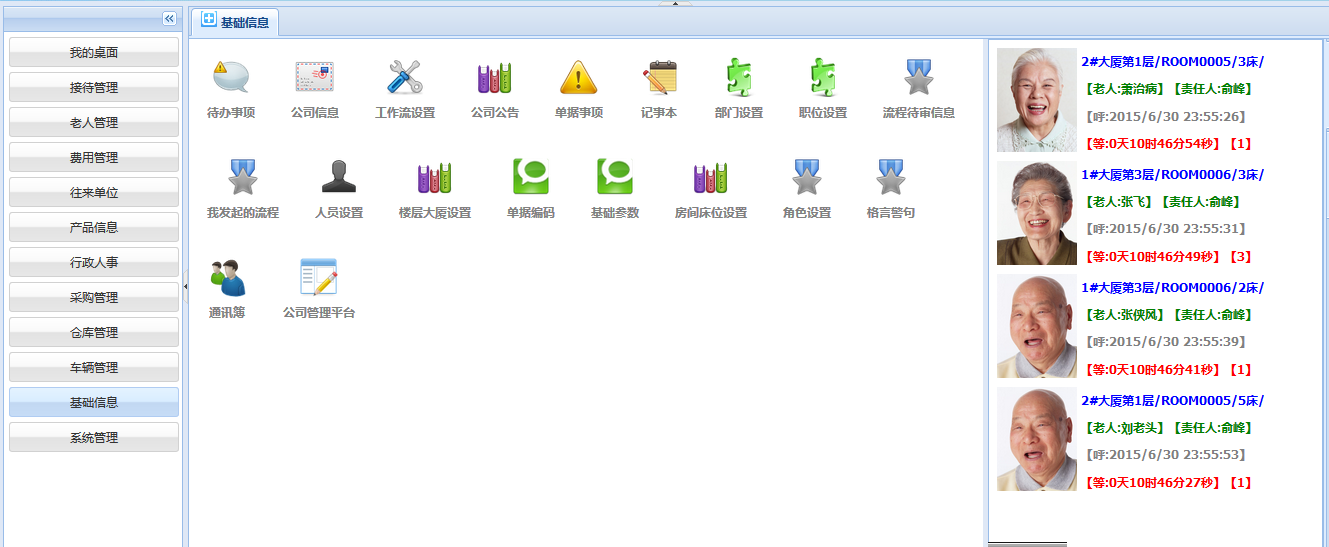Open 人员设置 person icon
The image size is (1329, 547).
pyautogui.click(x=339, y=177)
